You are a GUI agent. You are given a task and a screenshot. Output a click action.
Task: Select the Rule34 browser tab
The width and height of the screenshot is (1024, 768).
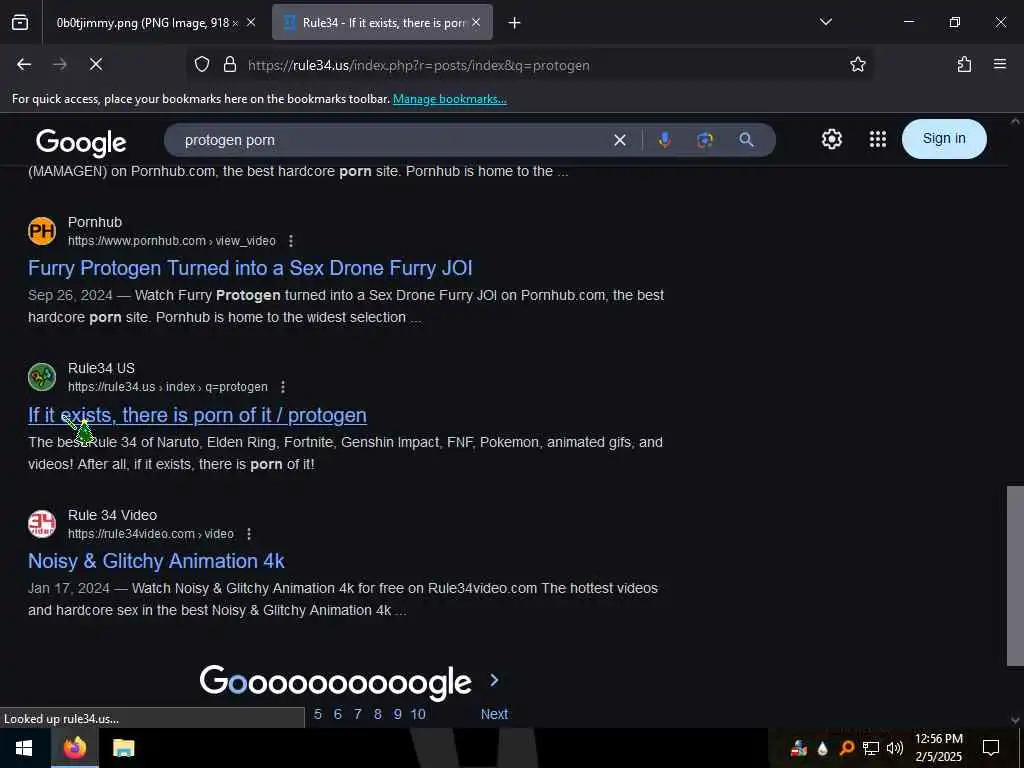[382, 23]
